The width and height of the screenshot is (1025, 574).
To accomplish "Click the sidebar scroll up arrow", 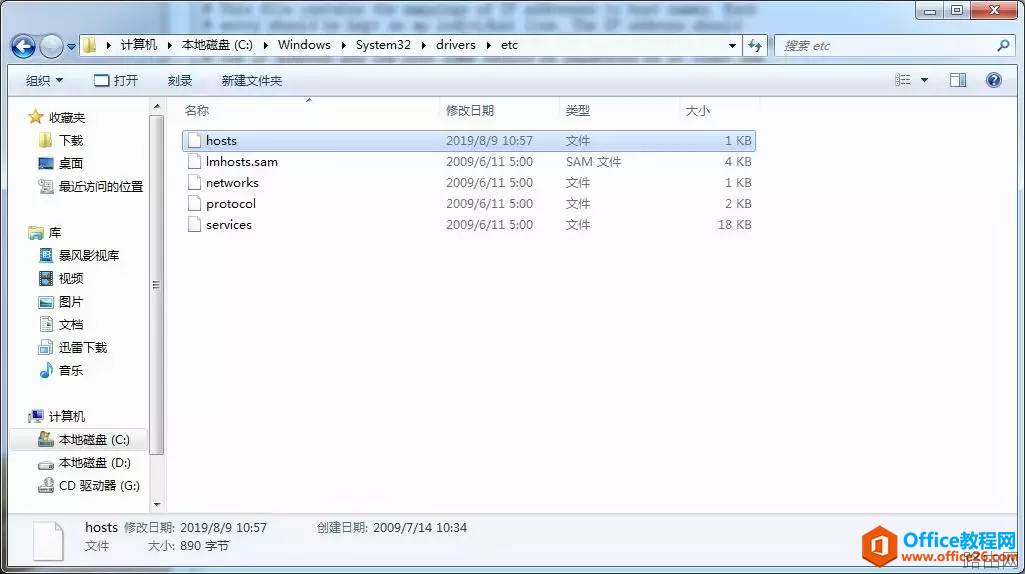I will (157, 106).
